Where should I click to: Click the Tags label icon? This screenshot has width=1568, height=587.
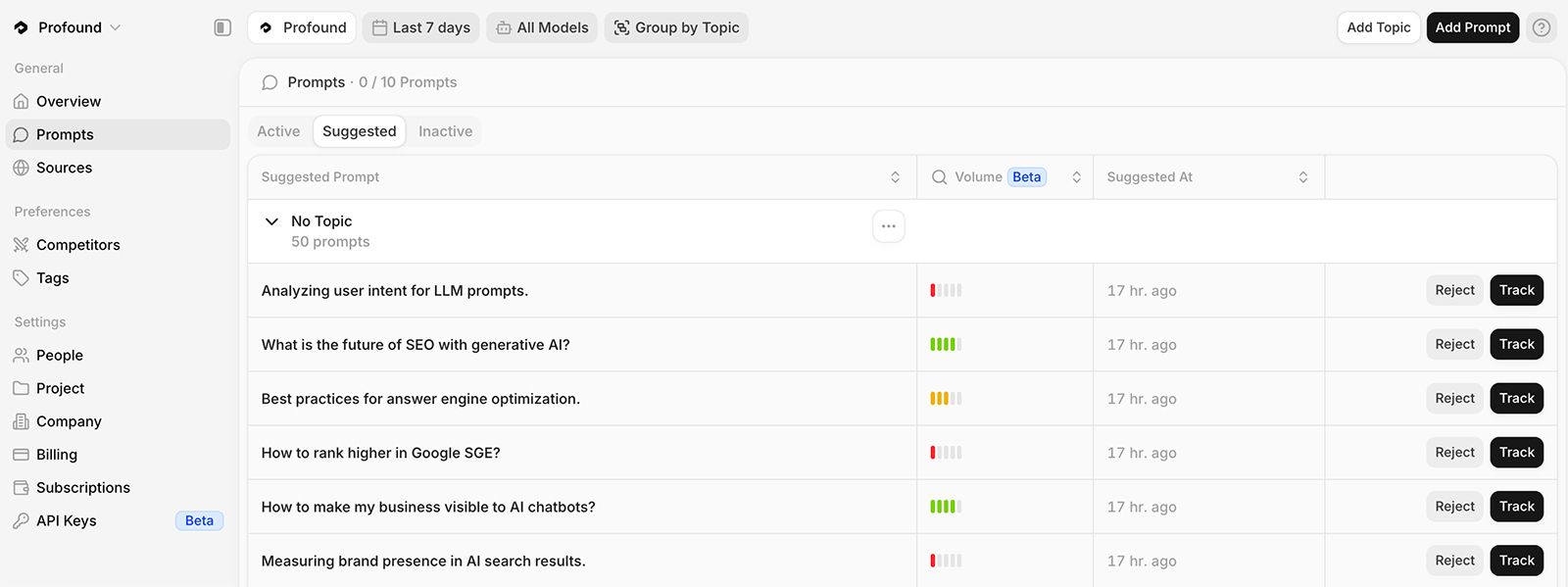point(21,278)
